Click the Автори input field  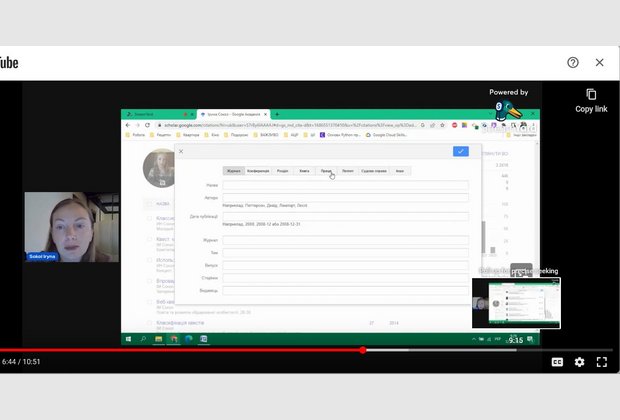coord(345,198)
